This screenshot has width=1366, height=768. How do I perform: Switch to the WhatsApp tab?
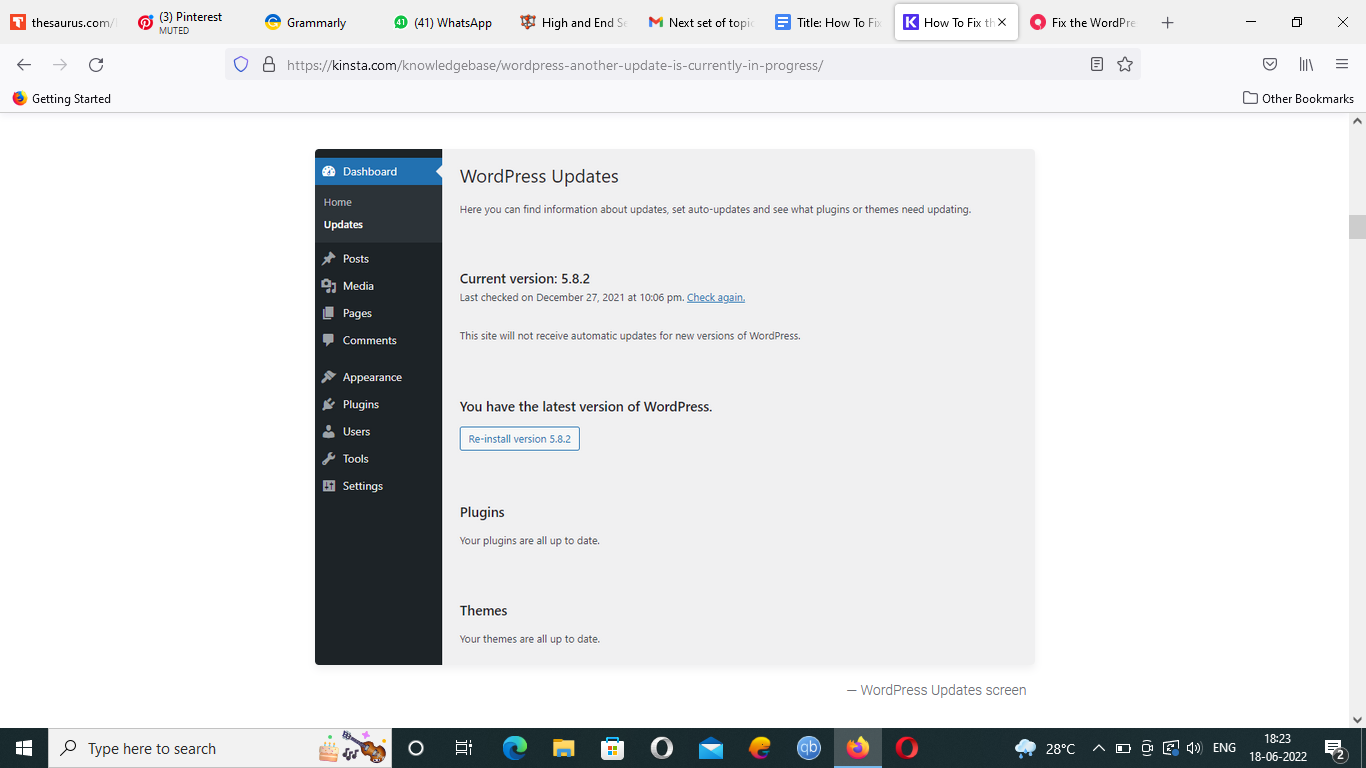445,22
